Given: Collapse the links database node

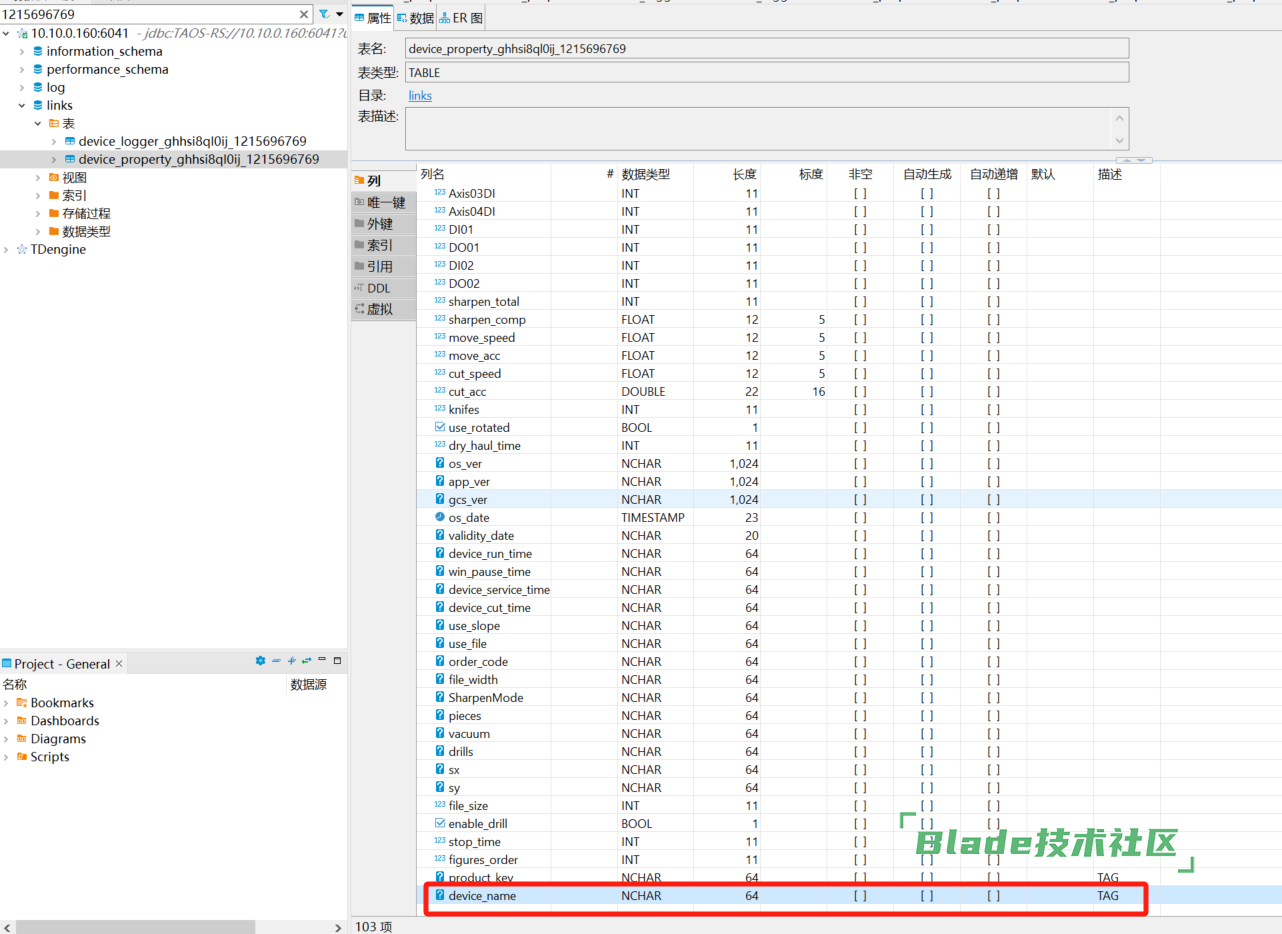Looking at the screenshot, I should tap(22, 106).
